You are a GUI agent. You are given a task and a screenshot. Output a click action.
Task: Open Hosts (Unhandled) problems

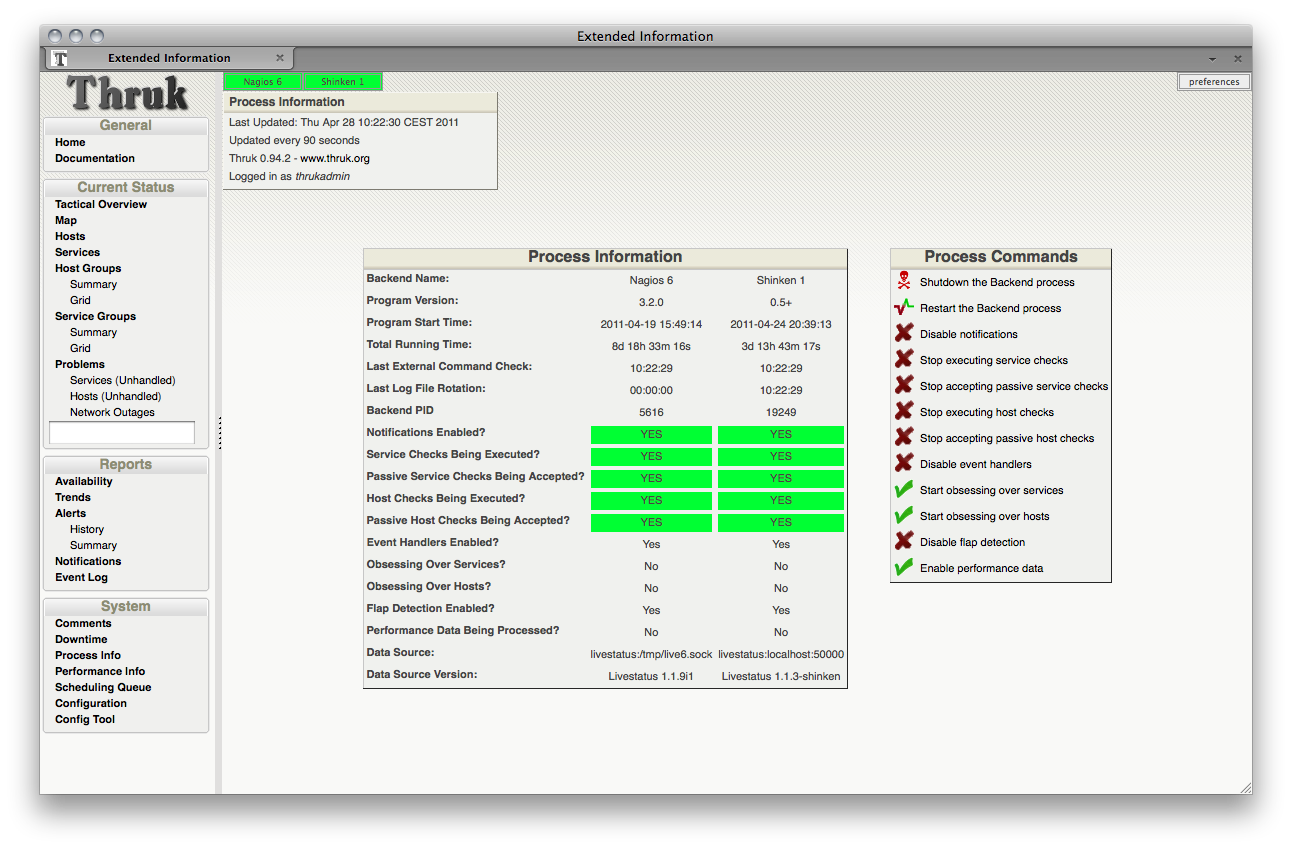point(117,396)
